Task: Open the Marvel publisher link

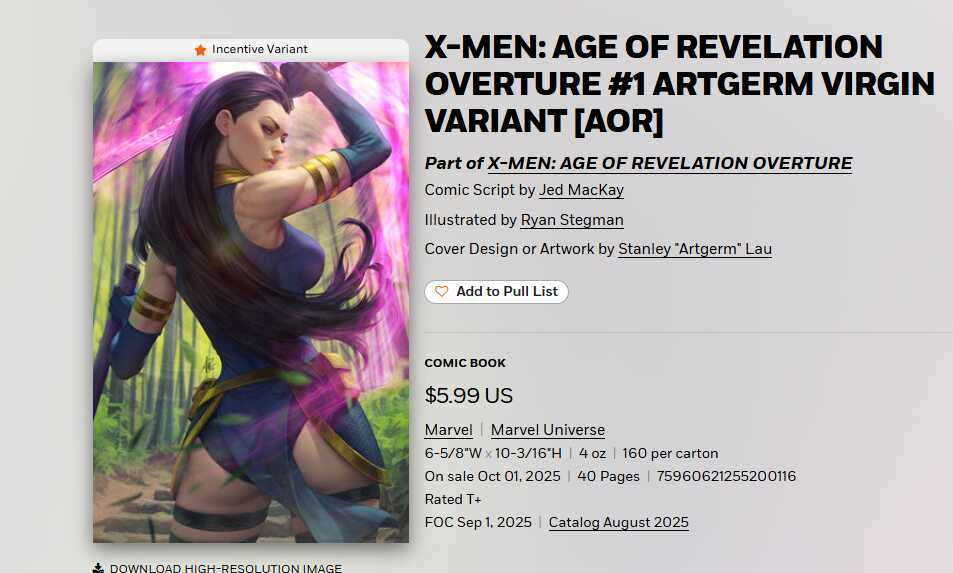Action: (449, 430)
